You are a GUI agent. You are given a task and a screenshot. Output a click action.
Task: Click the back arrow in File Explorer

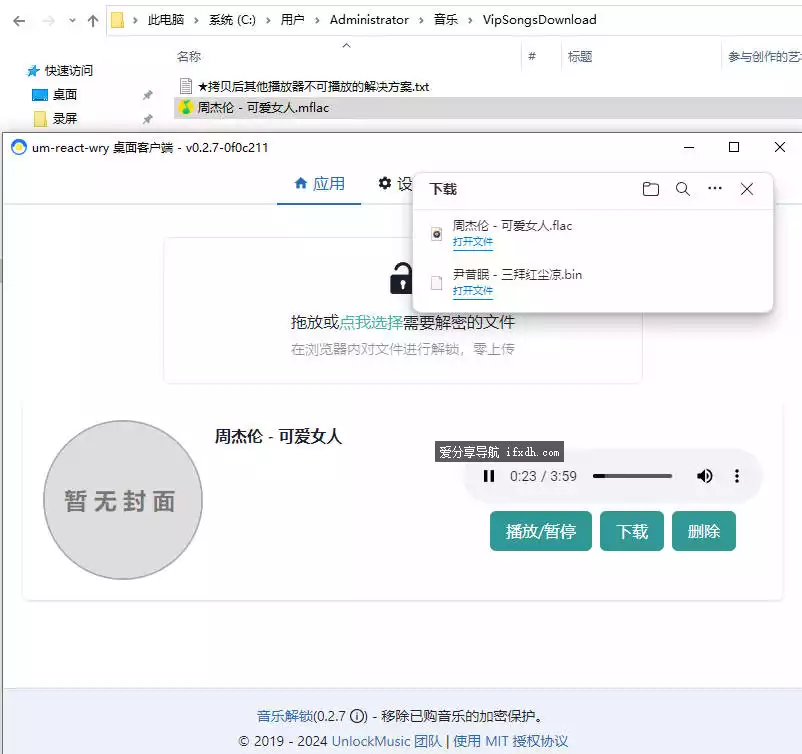(x=17, y=19)
